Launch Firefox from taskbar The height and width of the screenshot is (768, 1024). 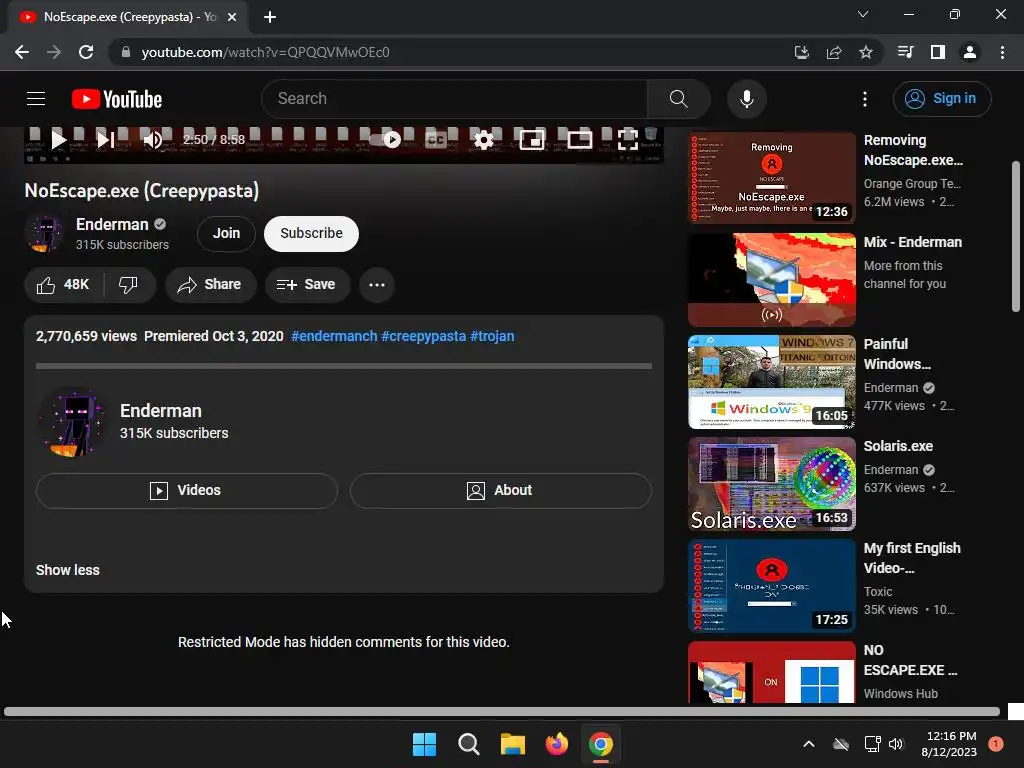(556, 744)
